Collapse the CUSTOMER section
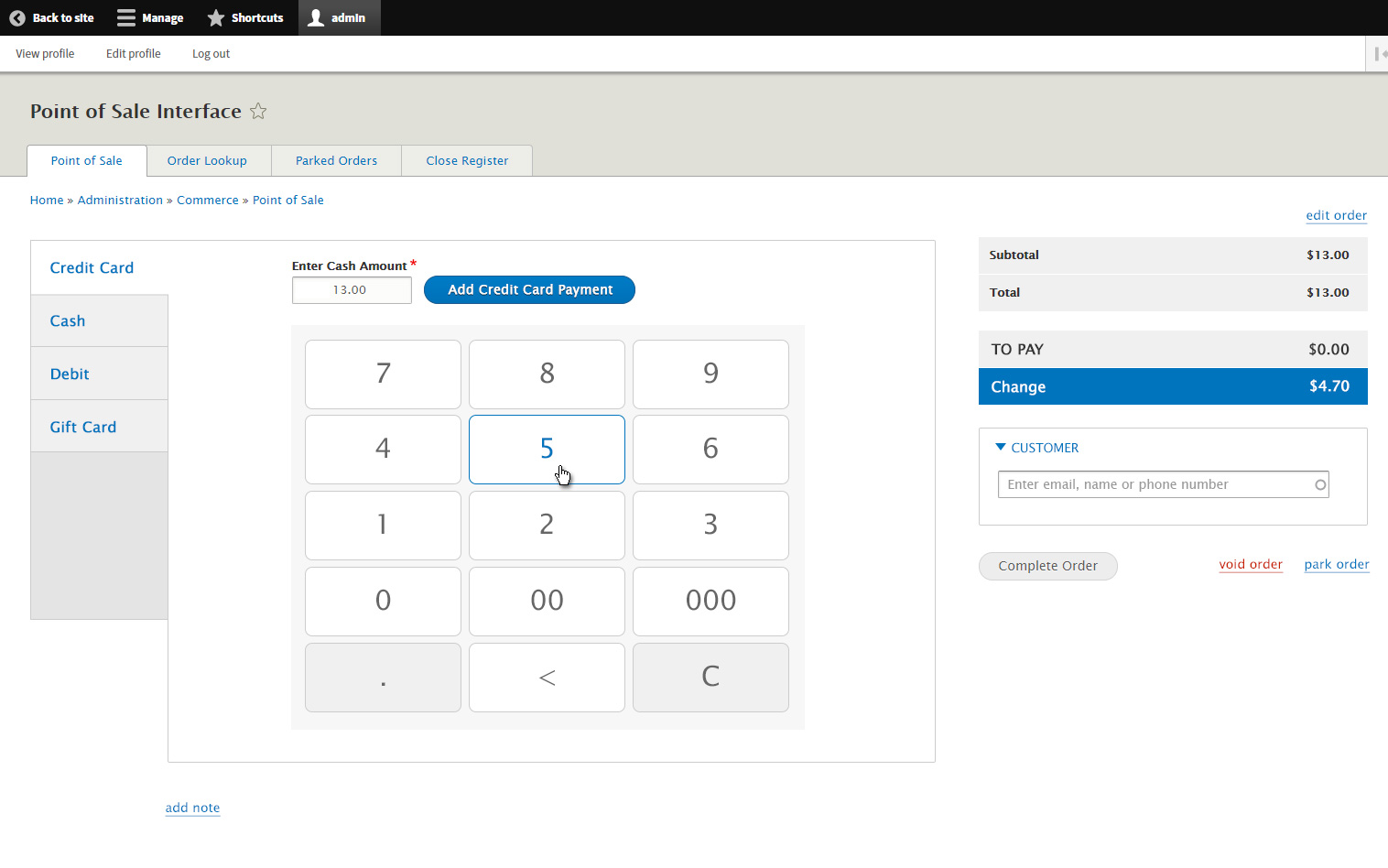The height and width of the screenshot is (868, 1388). tap(1001, 447)
